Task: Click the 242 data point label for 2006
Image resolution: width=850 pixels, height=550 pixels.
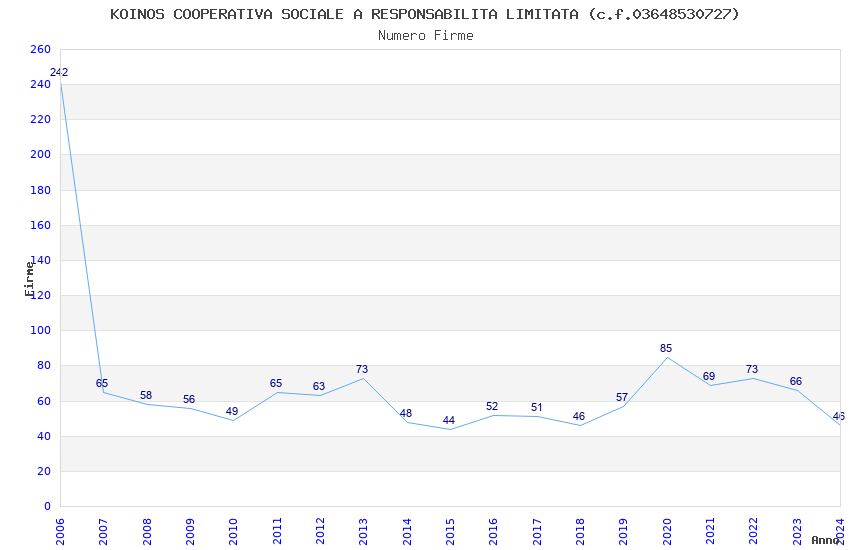Action: [59, 72]
